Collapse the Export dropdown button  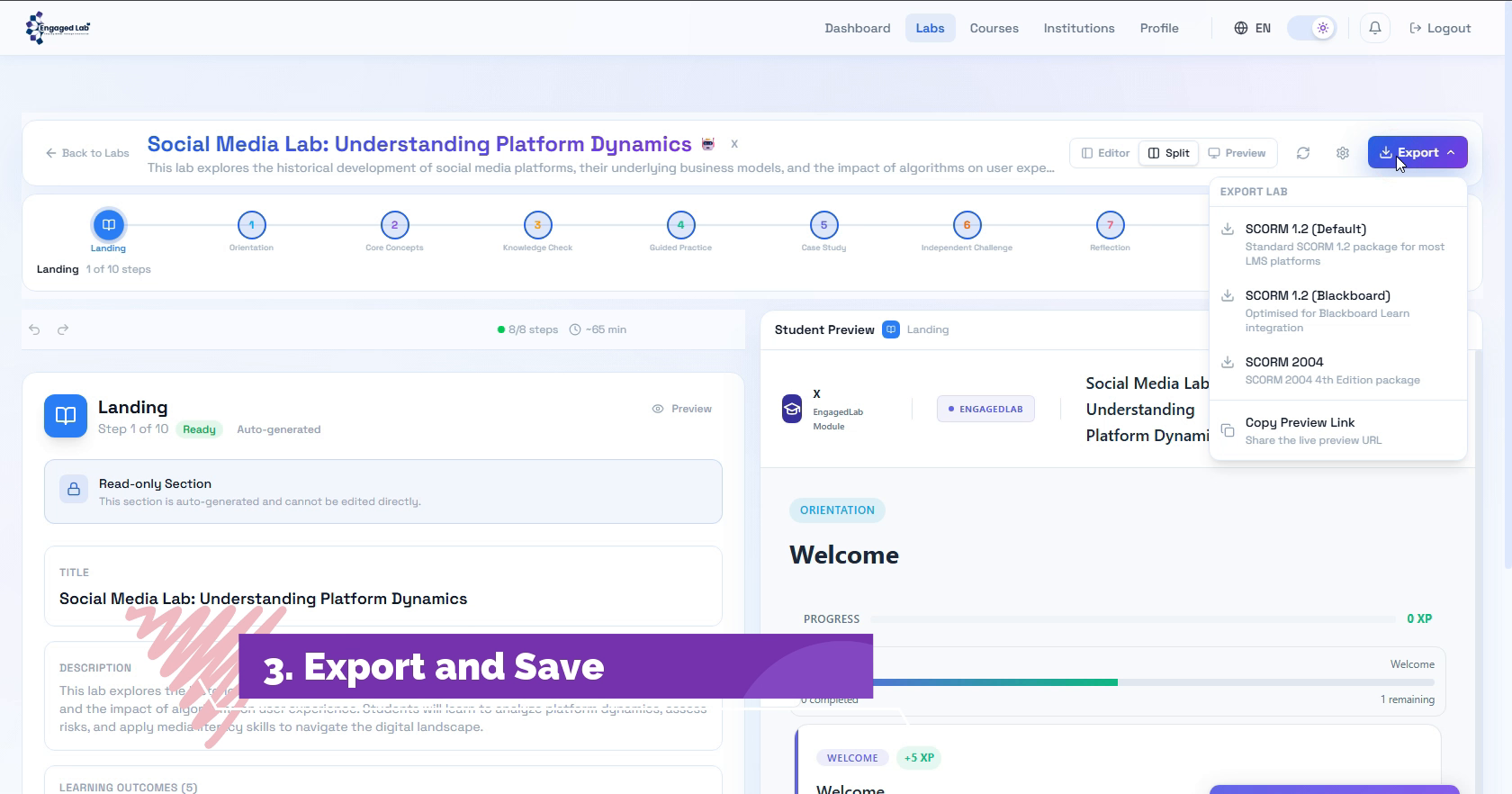(1417, 152)
